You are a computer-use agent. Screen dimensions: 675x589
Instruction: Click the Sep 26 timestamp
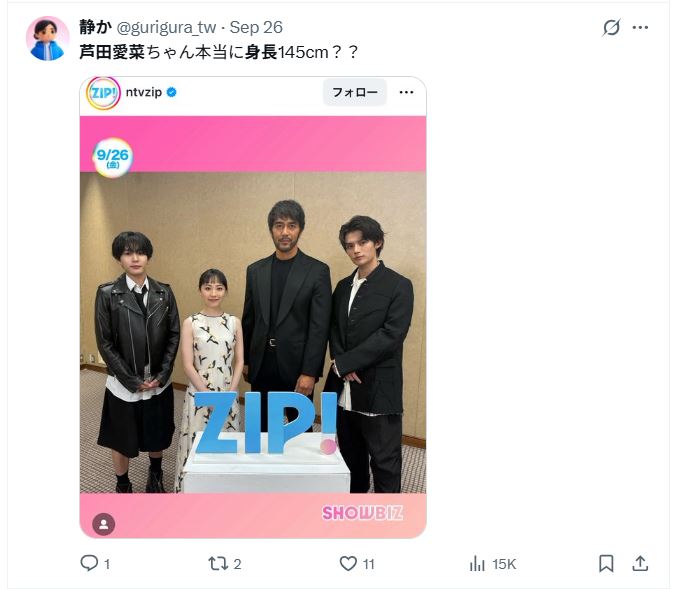[x=256, y=27]
